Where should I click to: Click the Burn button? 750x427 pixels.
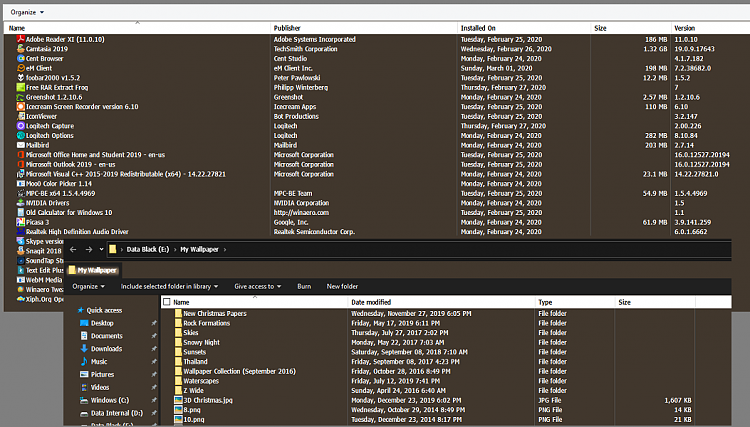(x=304, y=286)
